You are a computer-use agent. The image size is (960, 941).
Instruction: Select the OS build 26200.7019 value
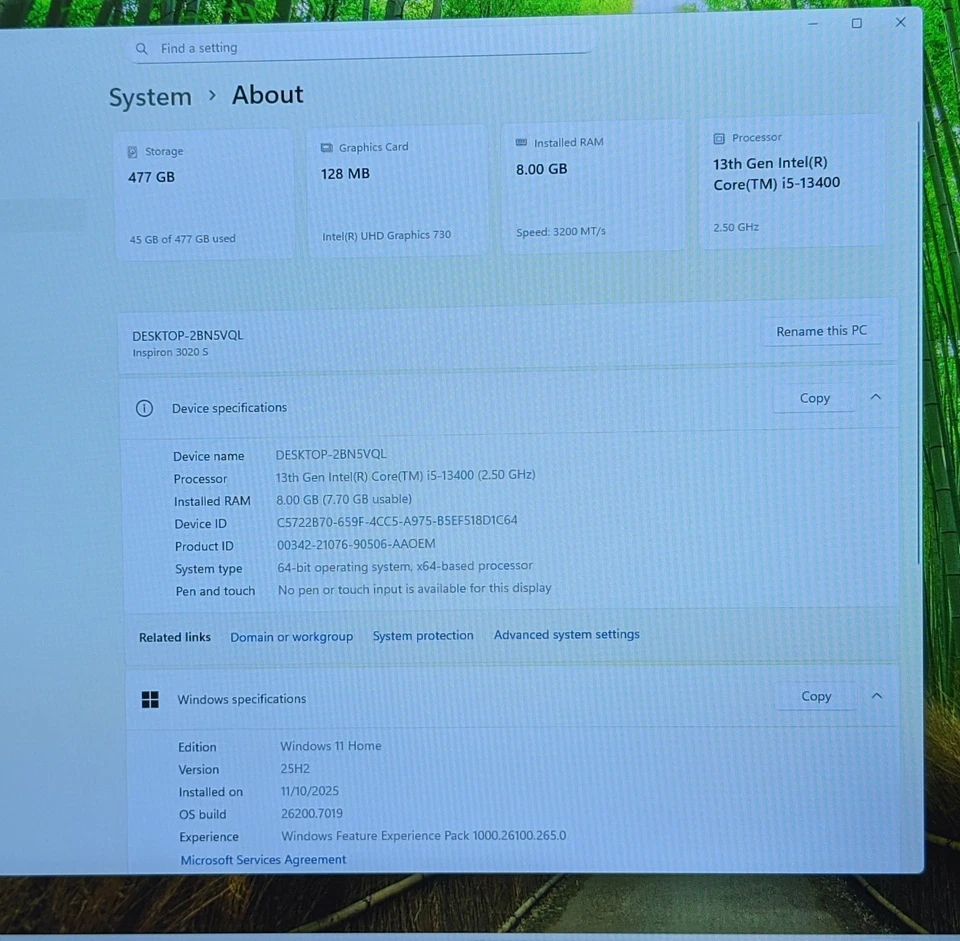(312, 814)
